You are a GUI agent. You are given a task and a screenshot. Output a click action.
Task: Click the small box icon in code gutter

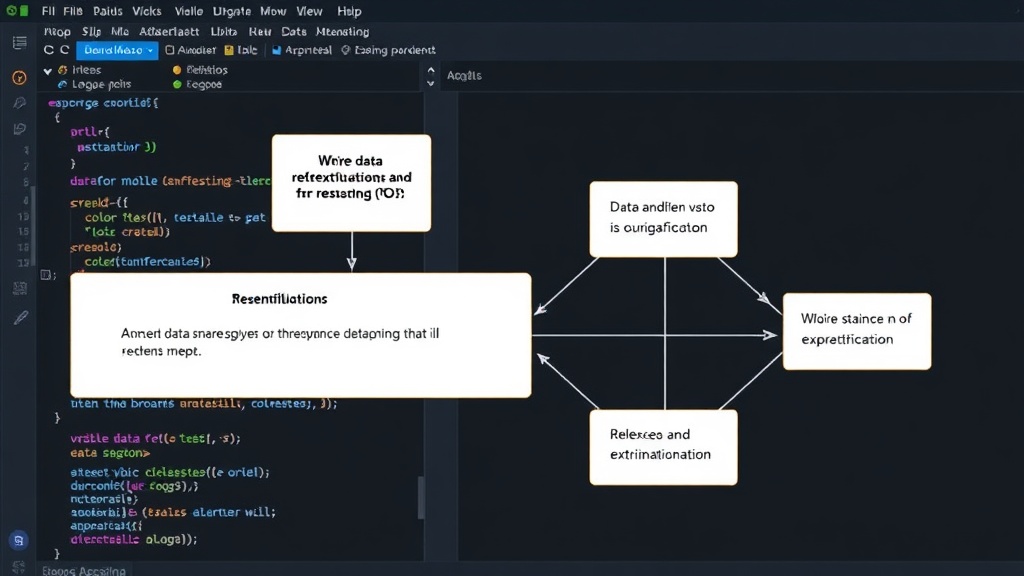coord(46,275)
